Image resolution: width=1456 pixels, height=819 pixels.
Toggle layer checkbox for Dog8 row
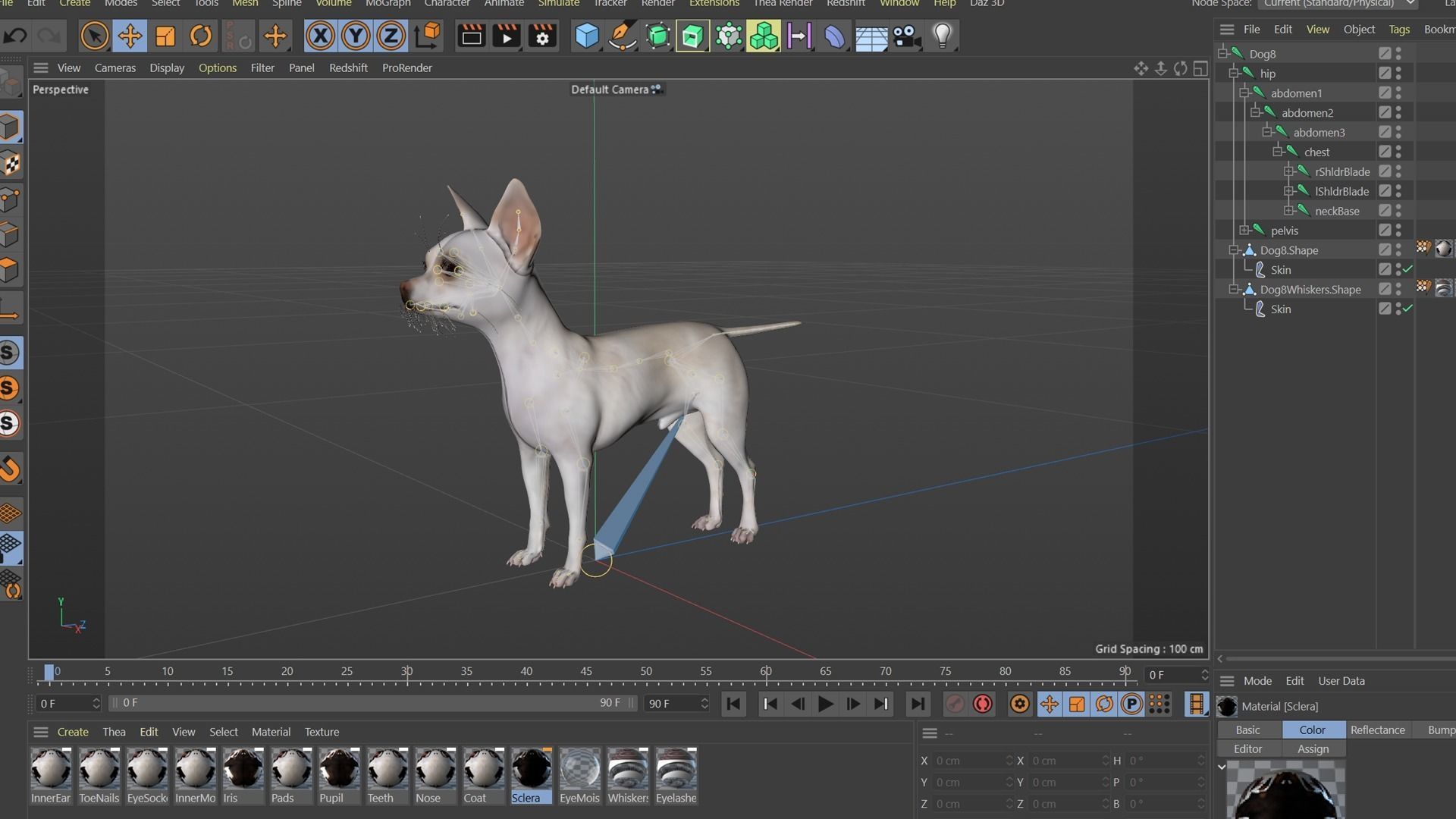[1385, 53]
